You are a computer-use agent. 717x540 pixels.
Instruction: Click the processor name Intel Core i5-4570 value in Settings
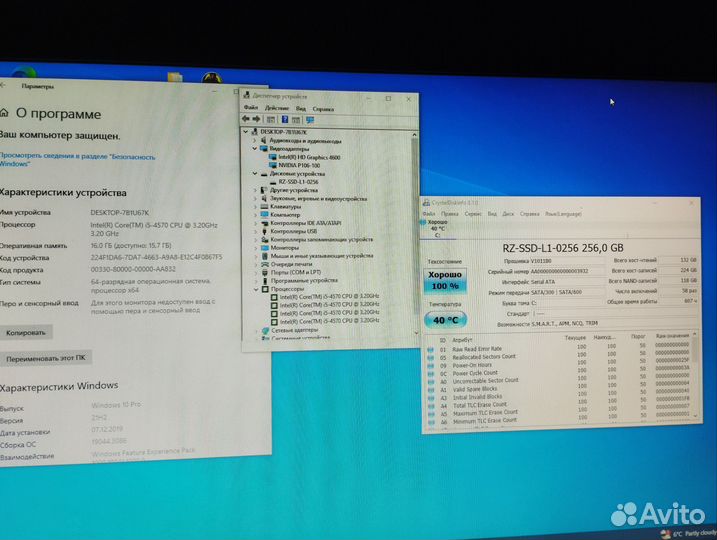(154, 229)
